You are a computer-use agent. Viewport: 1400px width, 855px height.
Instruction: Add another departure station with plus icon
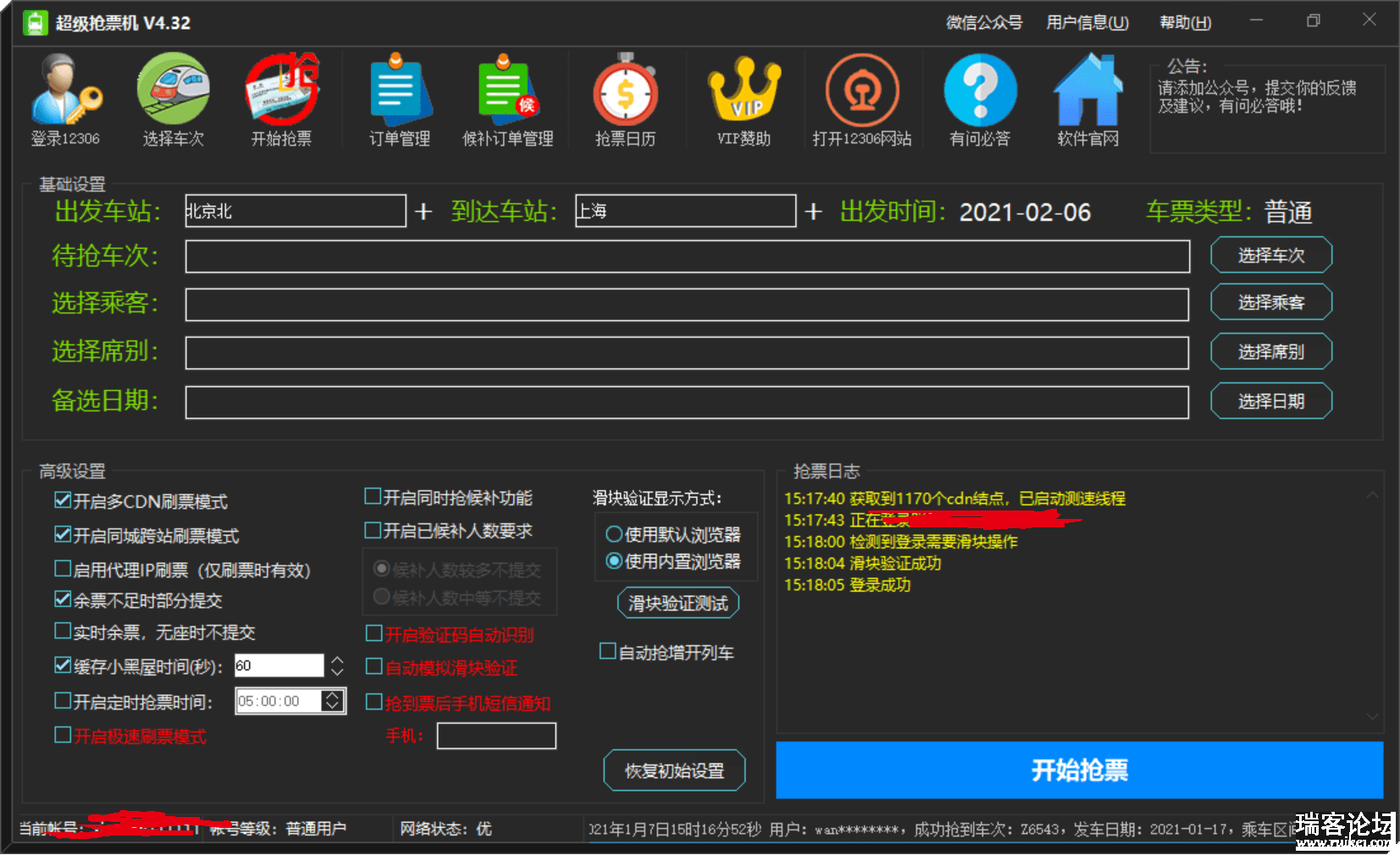pos(423,211)
